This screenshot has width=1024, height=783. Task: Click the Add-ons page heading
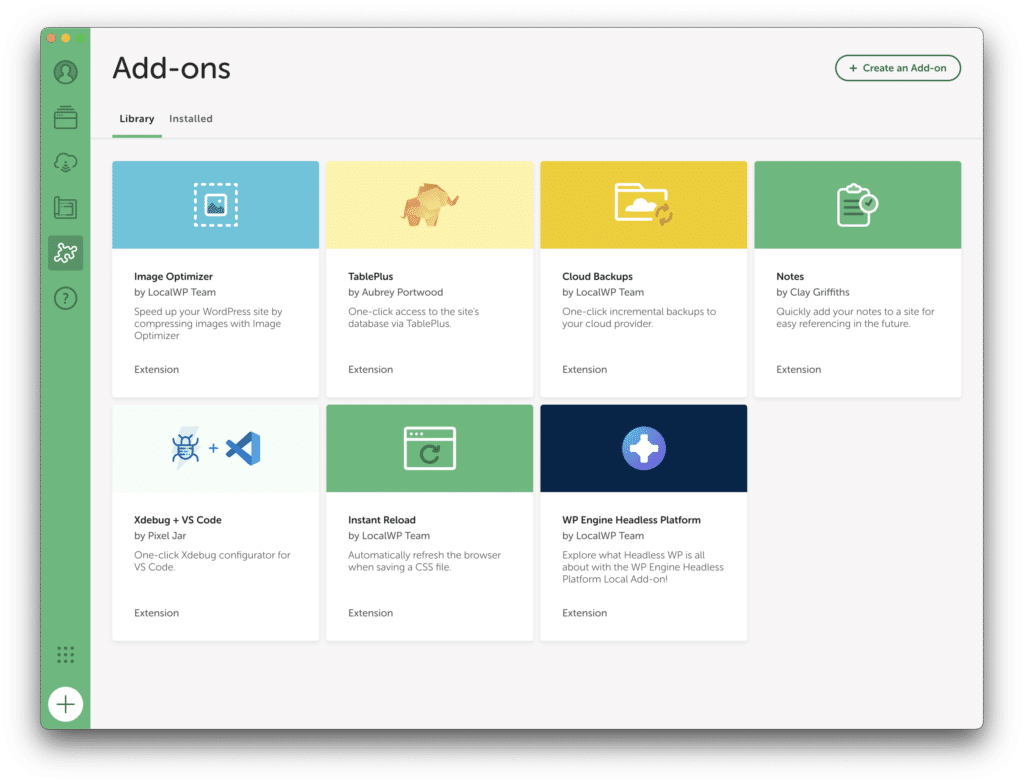[x=172, y=68]
